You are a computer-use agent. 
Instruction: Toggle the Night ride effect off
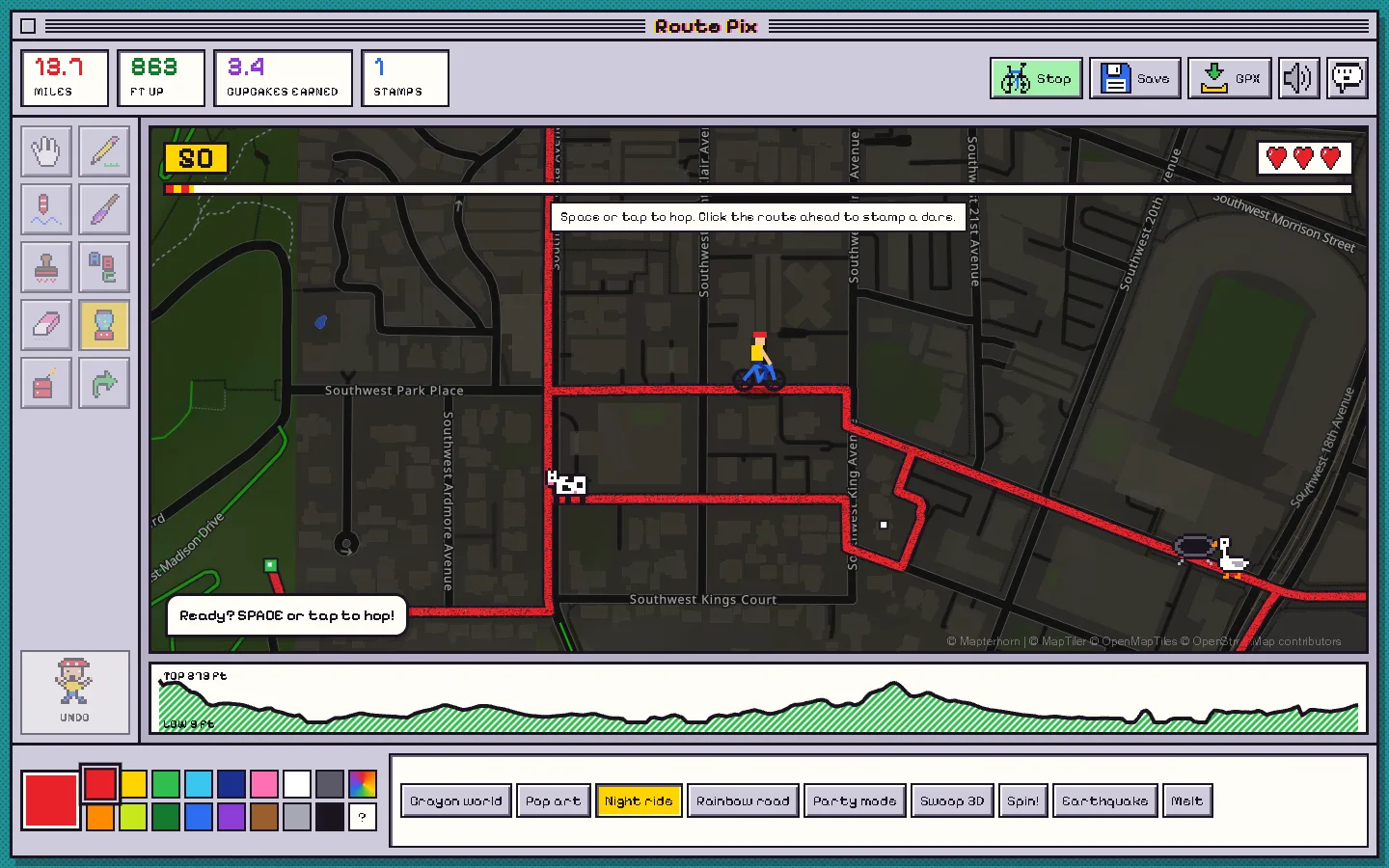pyautogui.click(x=639, y=800)
